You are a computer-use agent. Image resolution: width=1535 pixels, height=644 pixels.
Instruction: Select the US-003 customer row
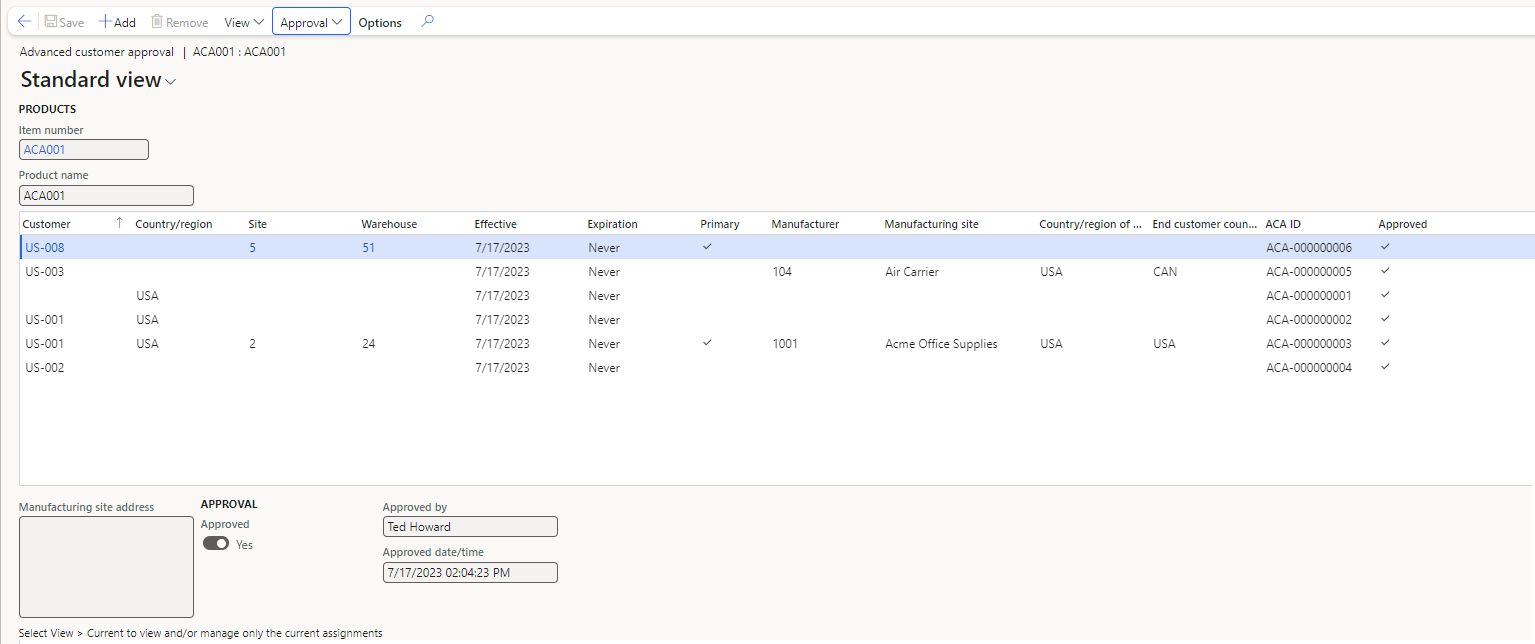(x=44, y=271)
